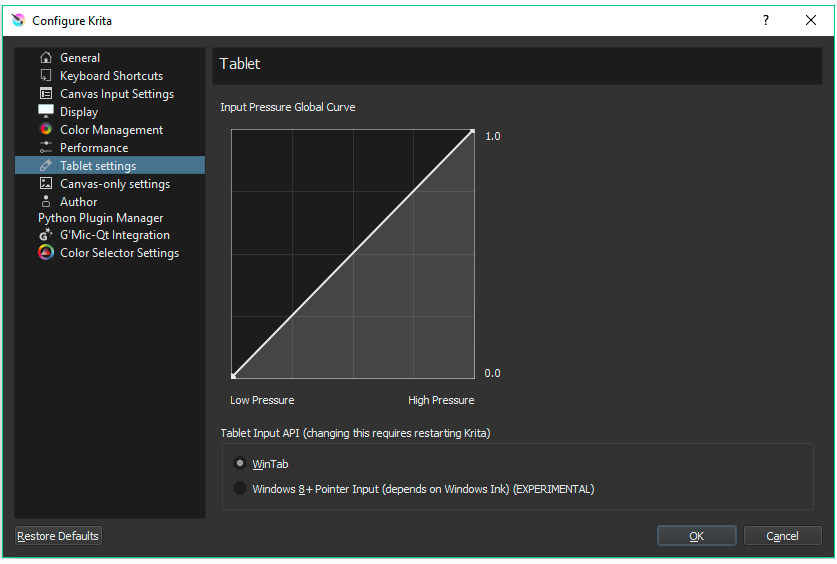The image size is (837, 564).
Task: Click the Canvas Input Settings icon
Action: click(x=46, y=93)
